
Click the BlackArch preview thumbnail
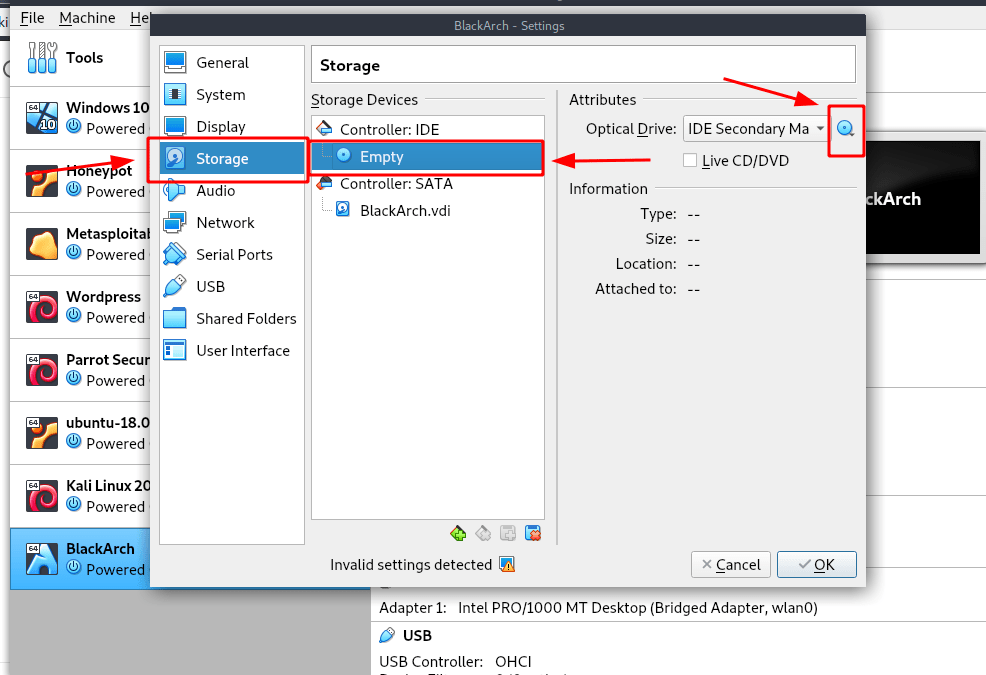point(922,198)
